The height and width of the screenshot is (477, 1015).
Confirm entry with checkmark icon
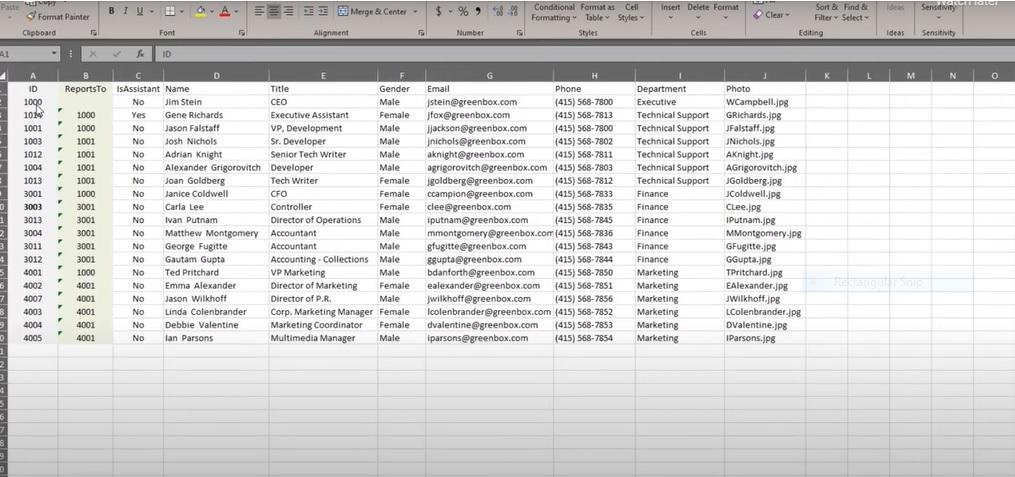coord(117,54)
